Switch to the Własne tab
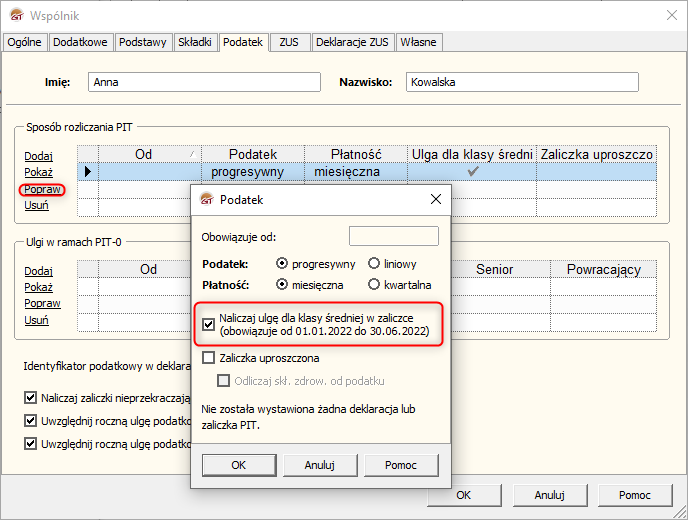Screen dimensions: 688x520 [419, 42]
